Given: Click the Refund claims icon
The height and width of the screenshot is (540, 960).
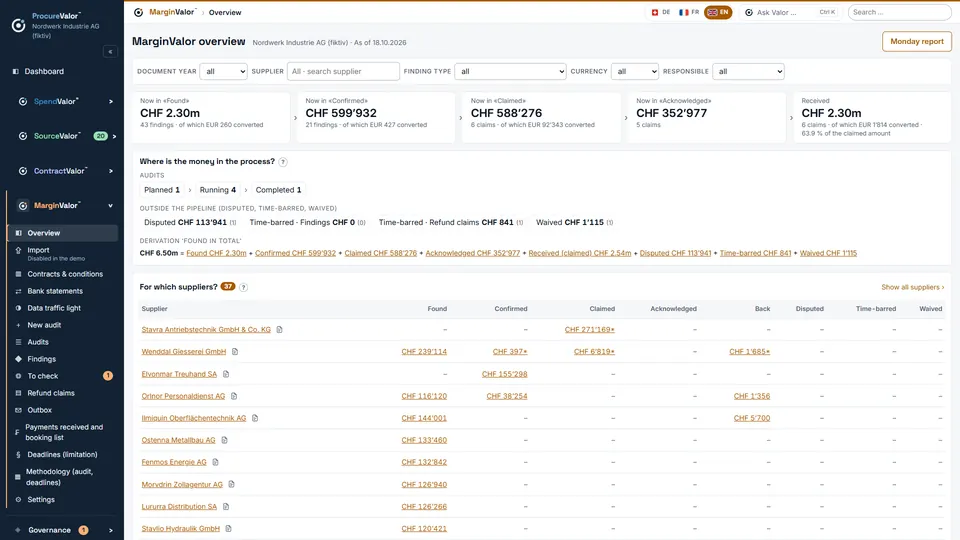Looking at the screenshot, I should (x=18, y=393).
